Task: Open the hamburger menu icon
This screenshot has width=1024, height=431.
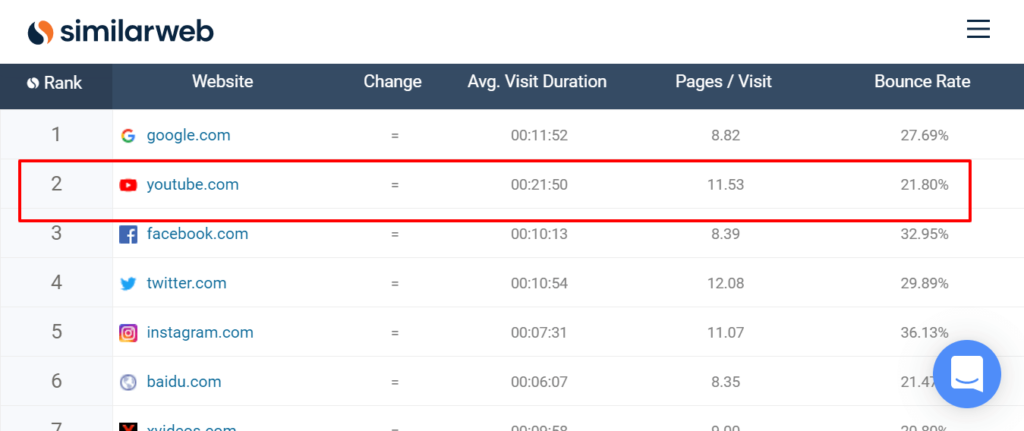Action: 977,29
